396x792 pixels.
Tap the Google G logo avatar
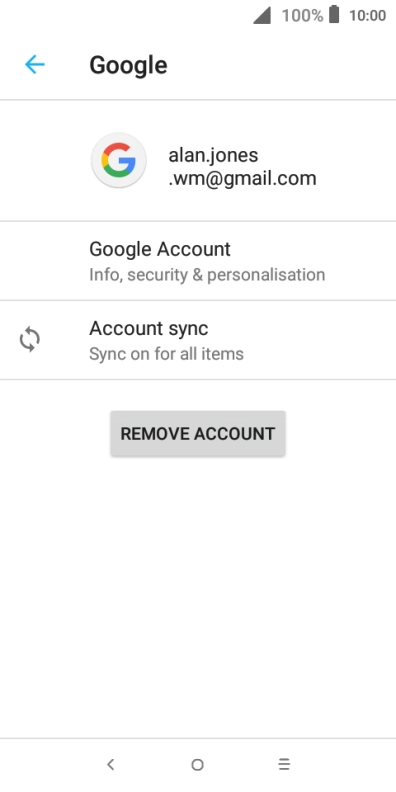coord(119,161)
